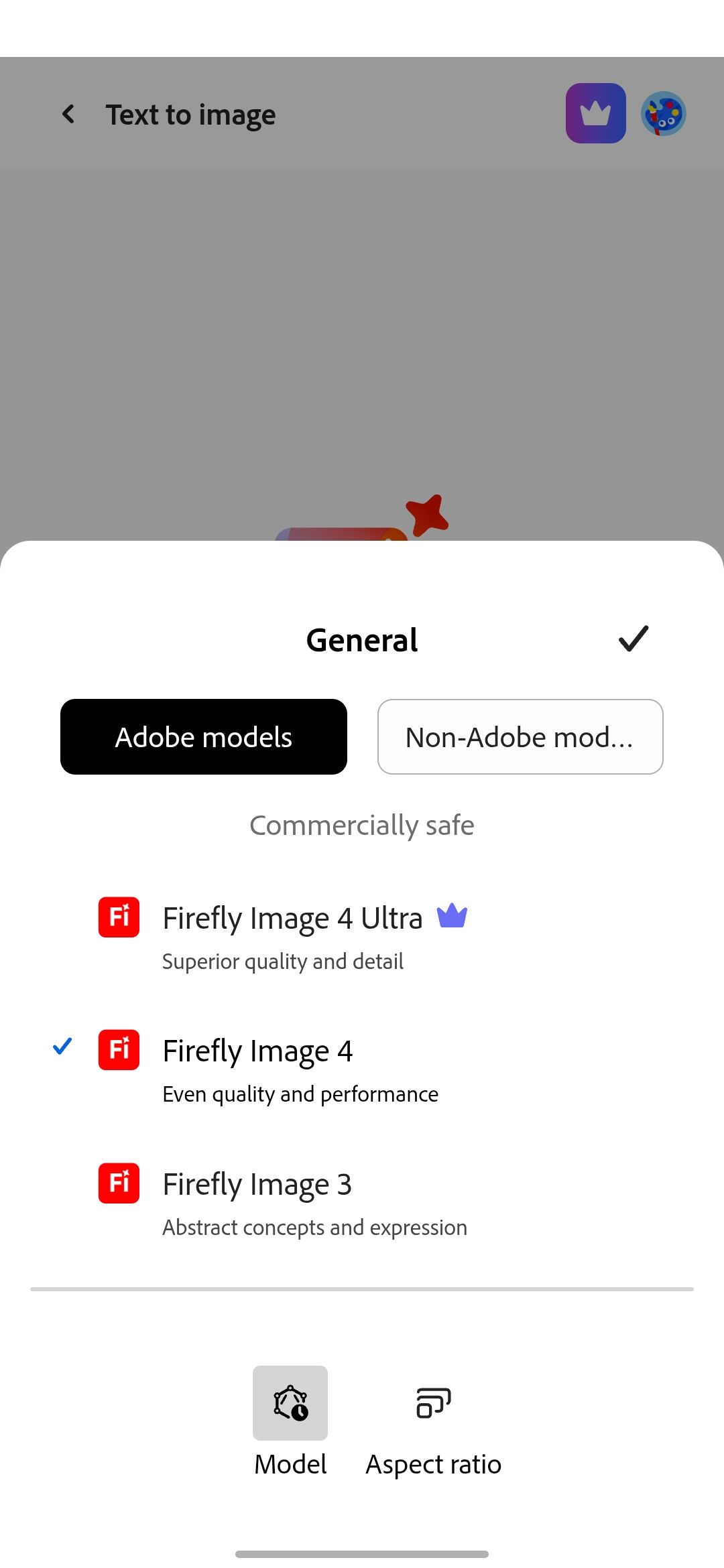This screenshot has height=1568, width=724.
Task: Select Firefly Image 4 Ultra model
Action: point(293,918)
